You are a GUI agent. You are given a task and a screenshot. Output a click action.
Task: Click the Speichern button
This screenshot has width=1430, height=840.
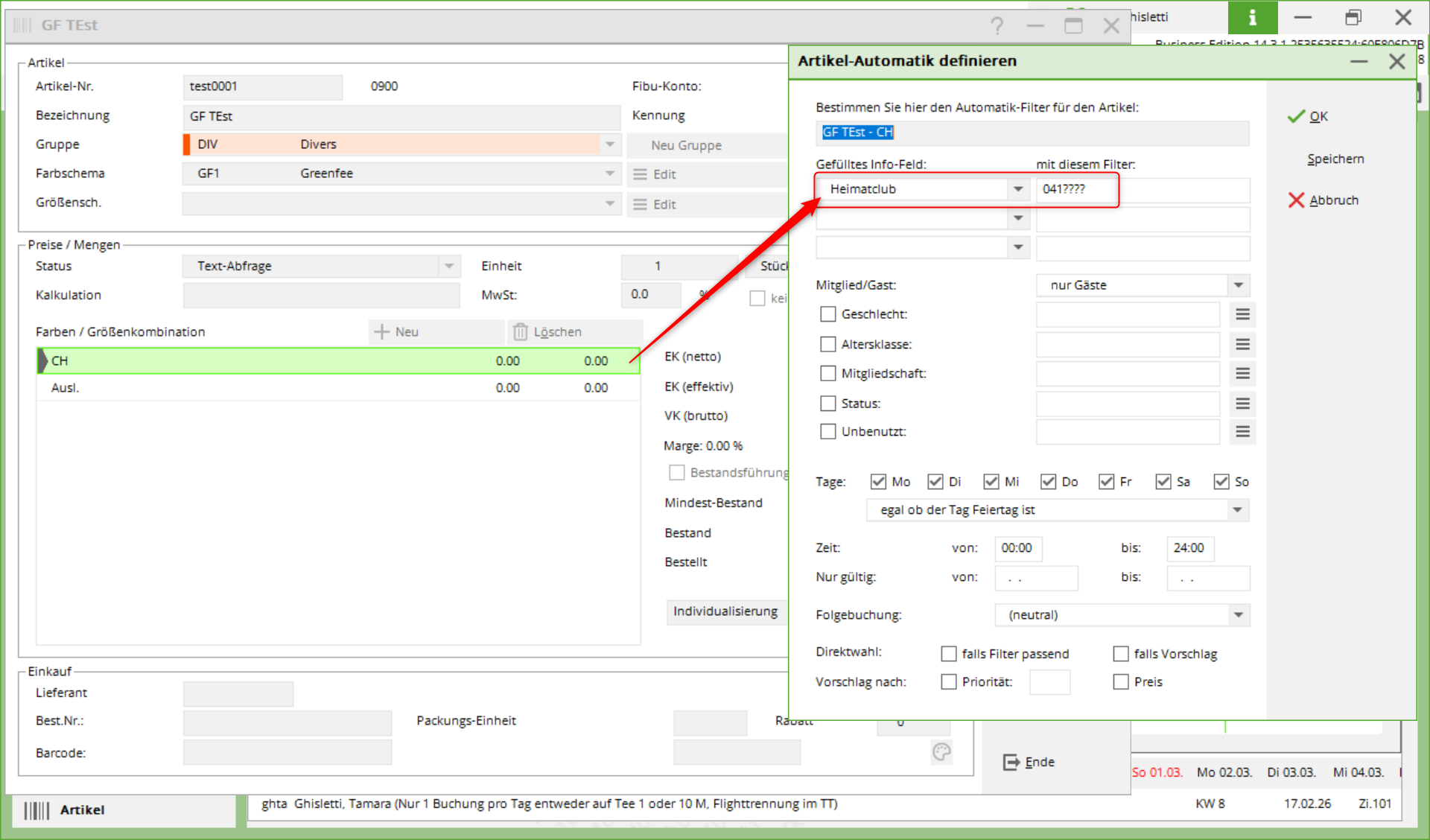click(1335, 159)
